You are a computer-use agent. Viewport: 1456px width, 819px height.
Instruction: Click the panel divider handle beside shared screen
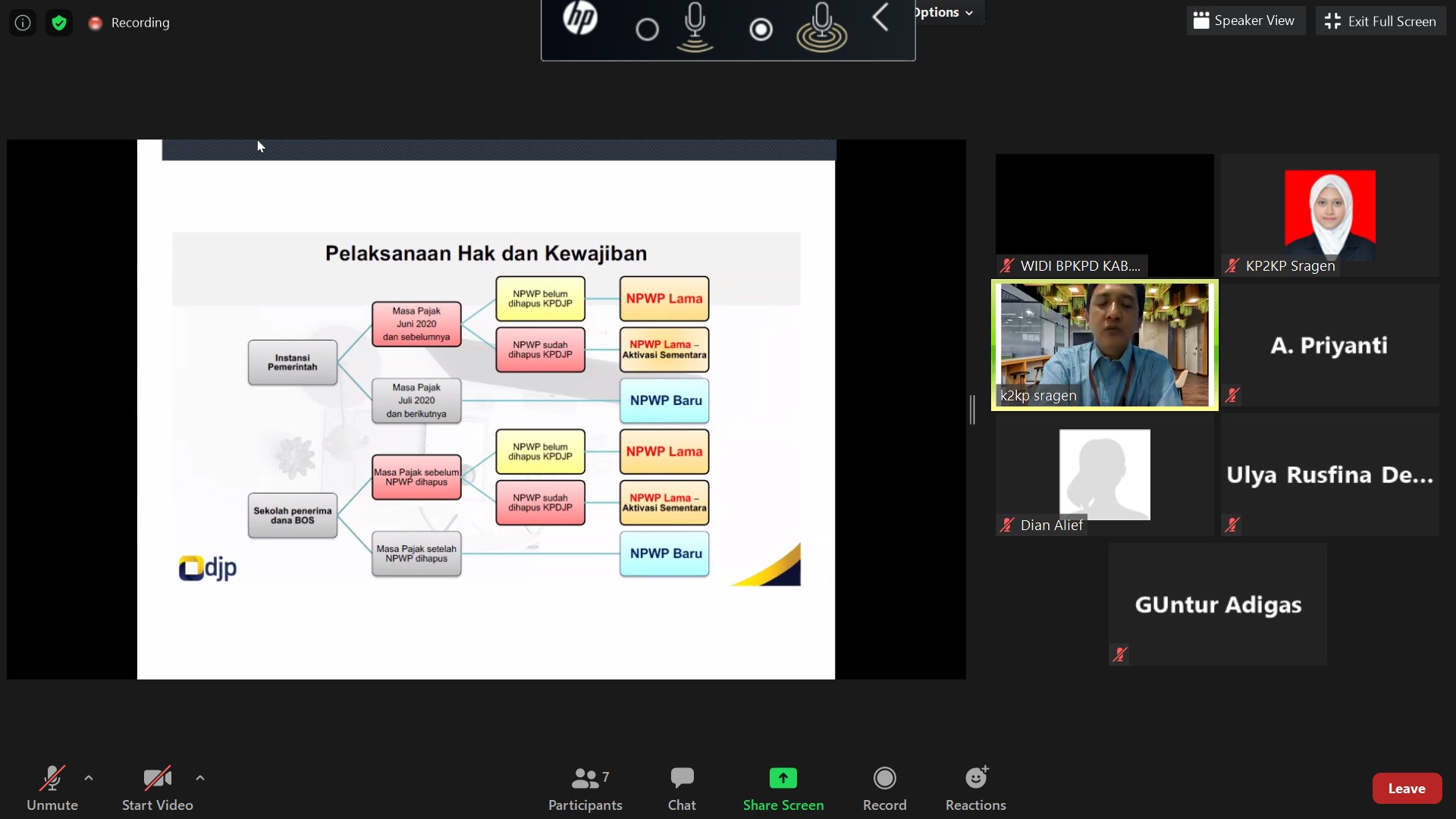972,409
